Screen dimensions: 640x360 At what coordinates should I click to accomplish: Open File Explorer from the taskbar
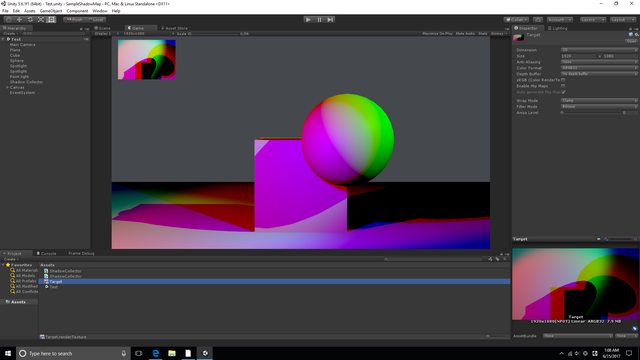tap(172, 353)
